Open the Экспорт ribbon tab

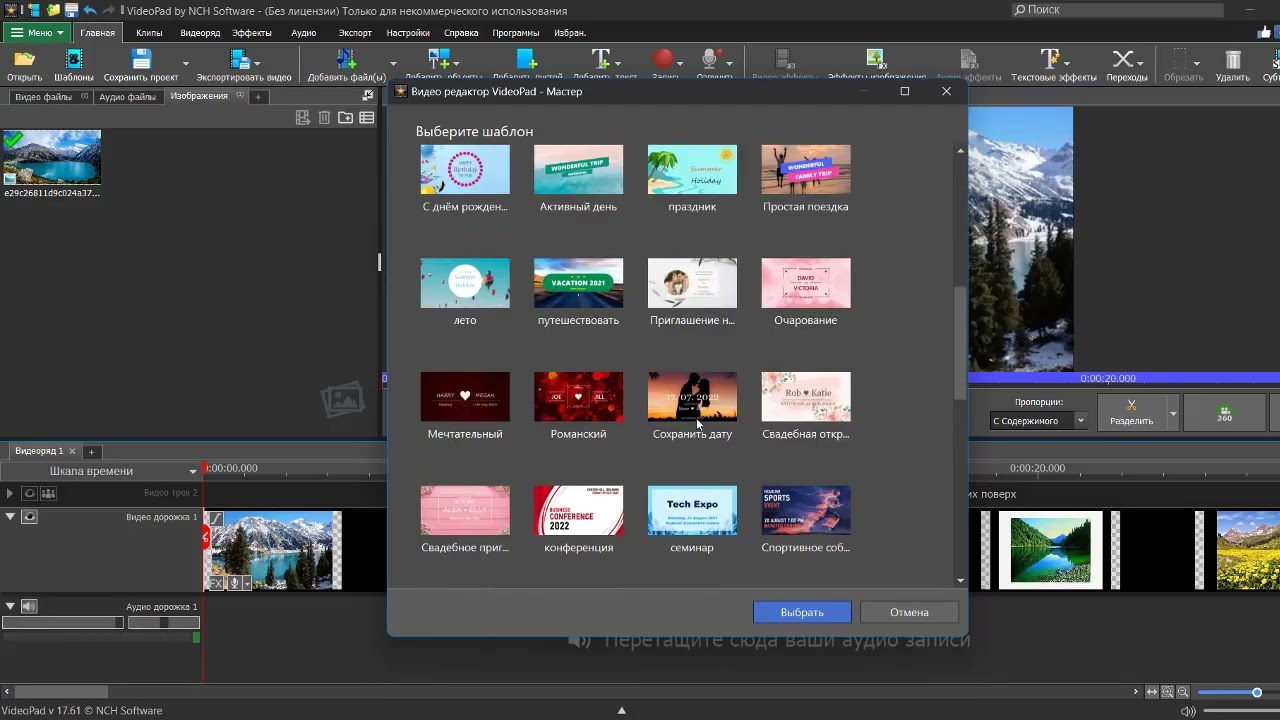coord(355,33)
